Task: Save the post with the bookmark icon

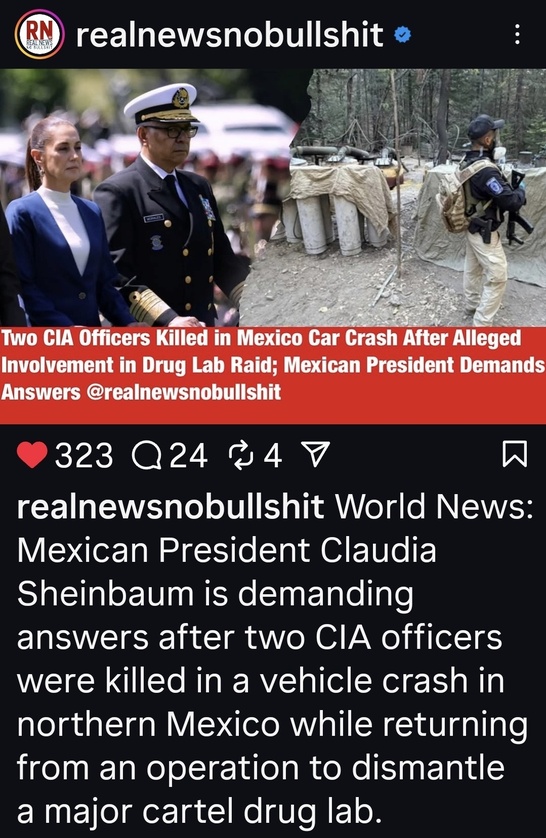Action: click(x=515, y=454)
